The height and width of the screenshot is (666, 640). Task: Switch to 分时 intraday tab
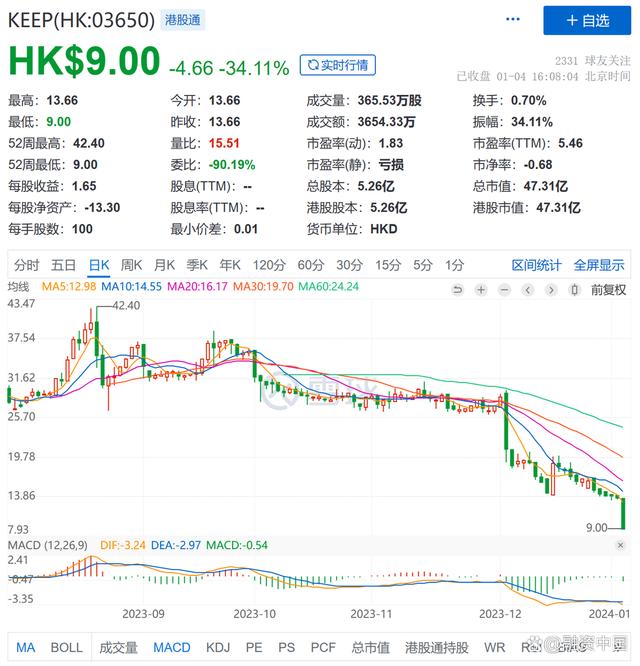point(26,265)
